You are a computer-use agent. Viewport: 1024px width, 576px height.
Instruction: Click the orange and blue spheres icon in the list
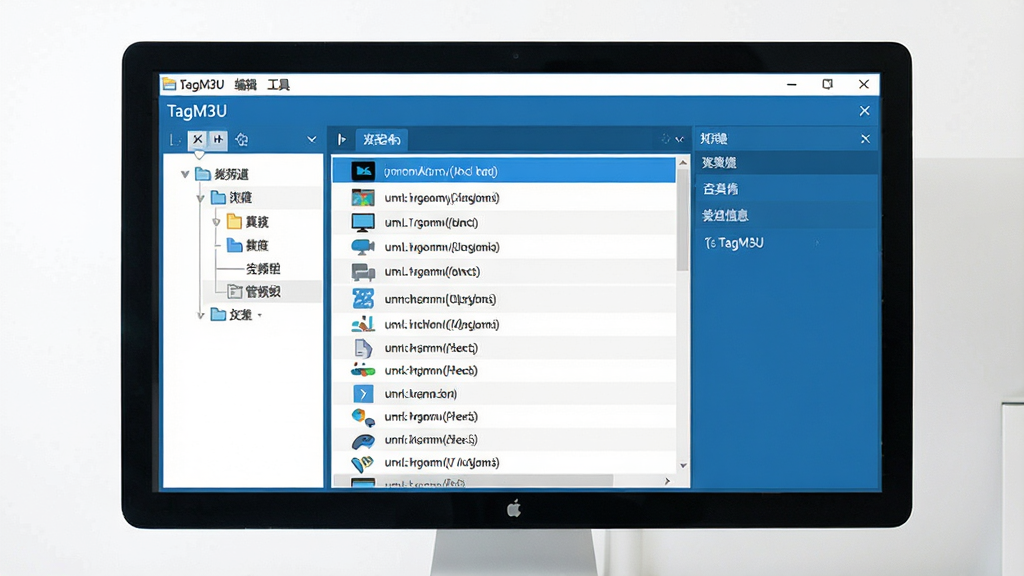pyautogui.click(x=363, y=417)
